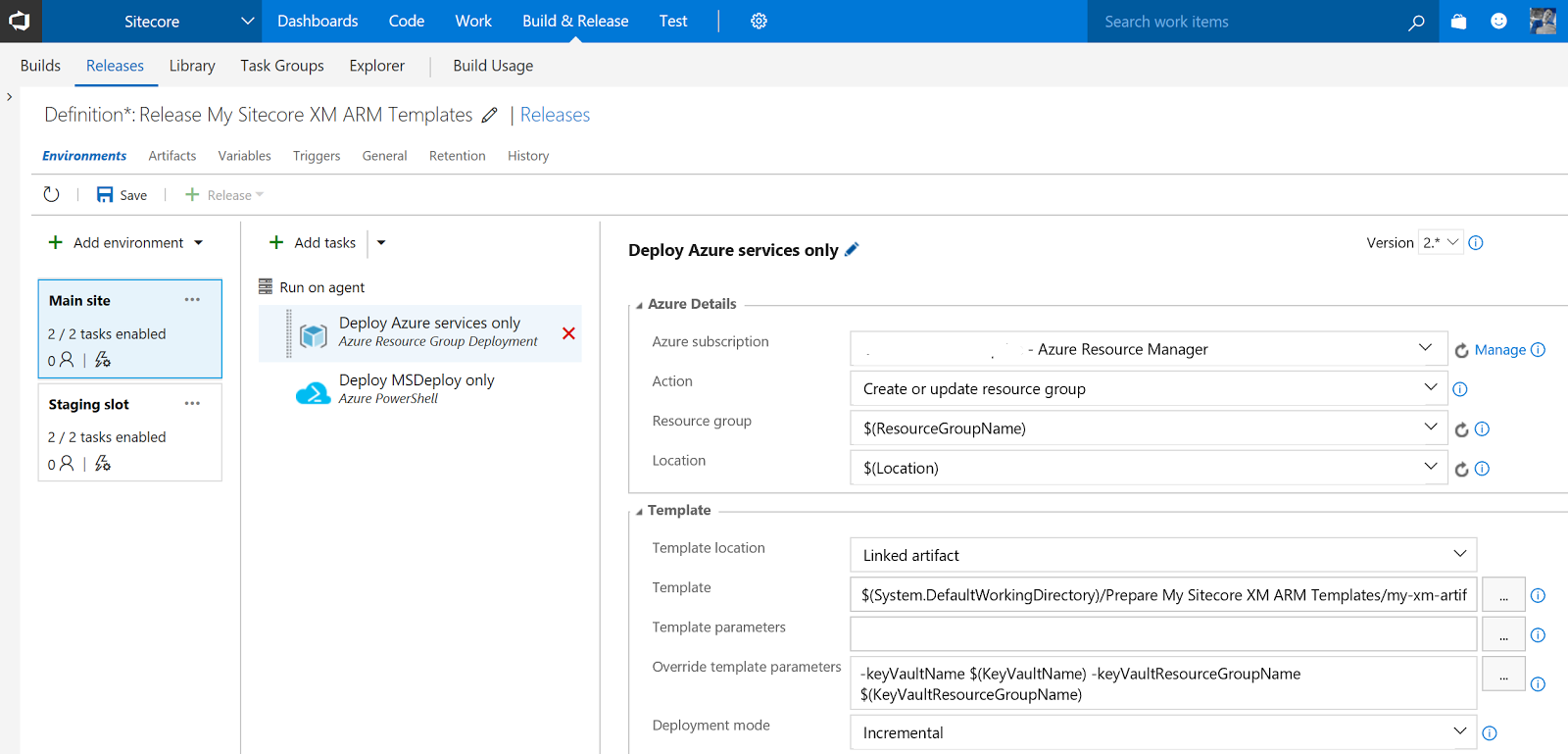
Task: Open the Dashboards hub
Action: coord(318,21)
